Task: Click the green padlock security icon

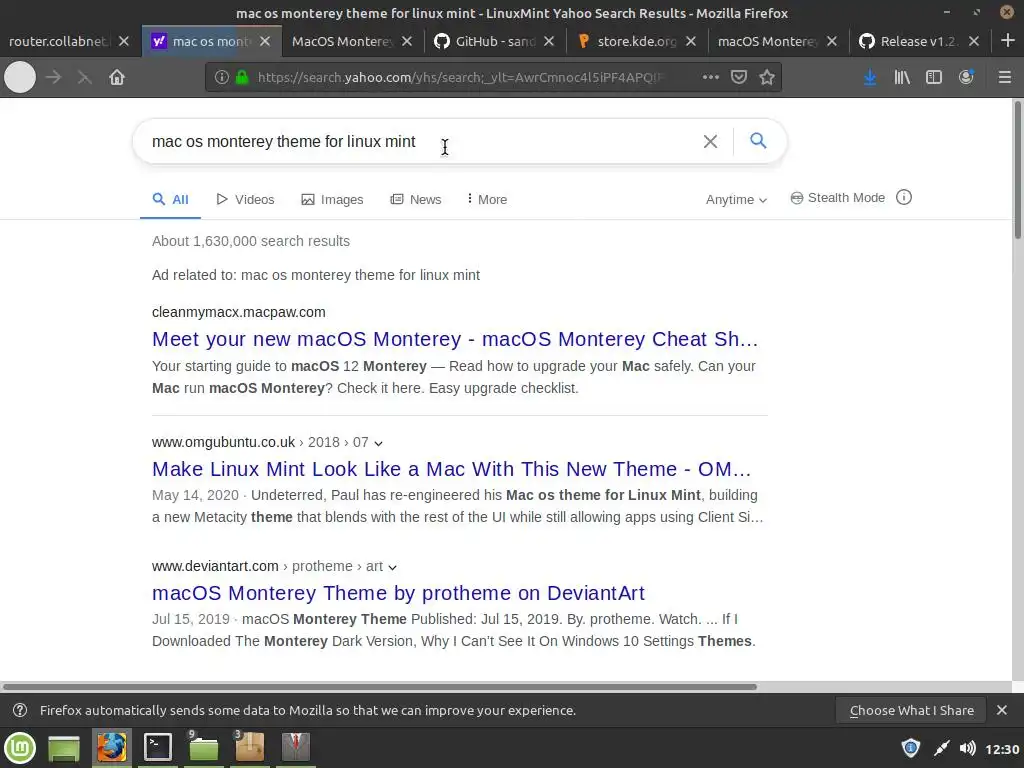Action: coord(242,77)
